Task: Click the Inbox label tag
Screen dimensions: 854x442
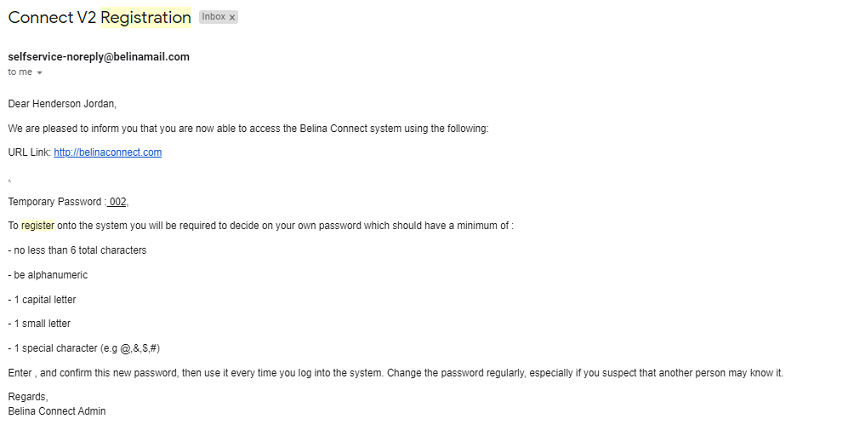Action: 214,17
